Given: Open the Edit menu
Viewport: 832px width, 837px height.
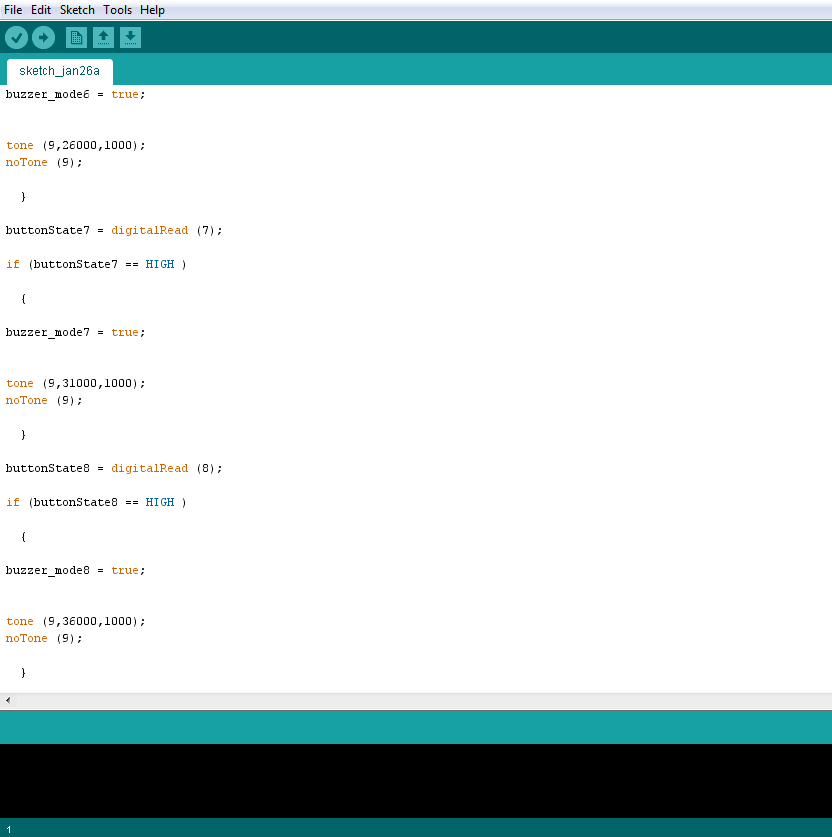Looking at the screenshot, I should pos(41,10).
